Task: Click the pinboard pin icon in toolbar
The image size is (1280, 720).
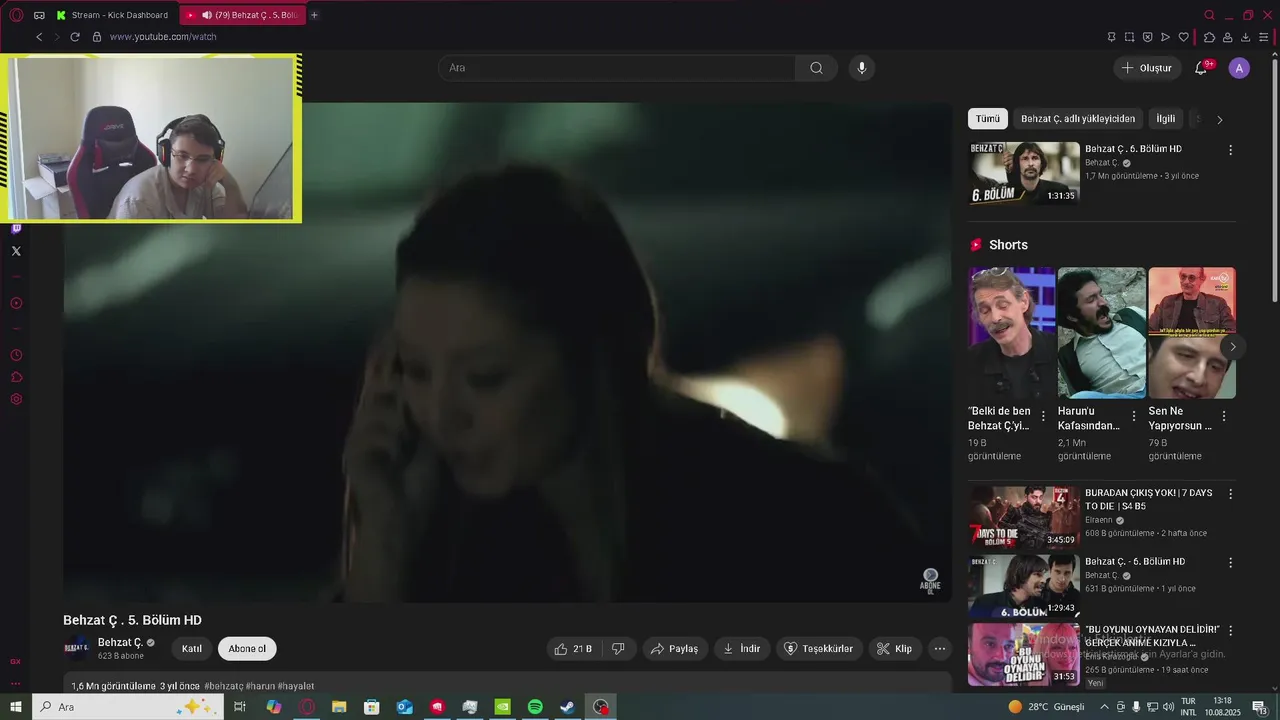Action: (x=1111, y=37)
